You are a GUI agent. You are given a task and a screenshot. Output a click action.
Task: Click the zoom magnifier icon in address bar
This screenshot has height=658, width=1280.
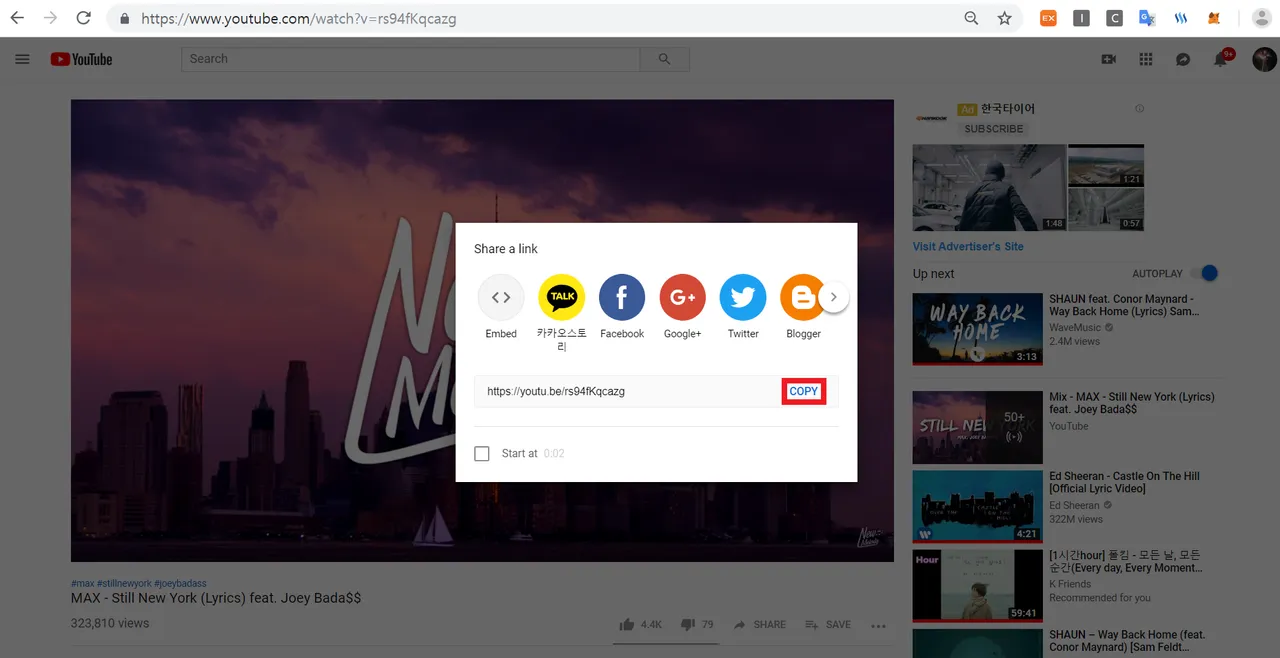click(971, 18)
